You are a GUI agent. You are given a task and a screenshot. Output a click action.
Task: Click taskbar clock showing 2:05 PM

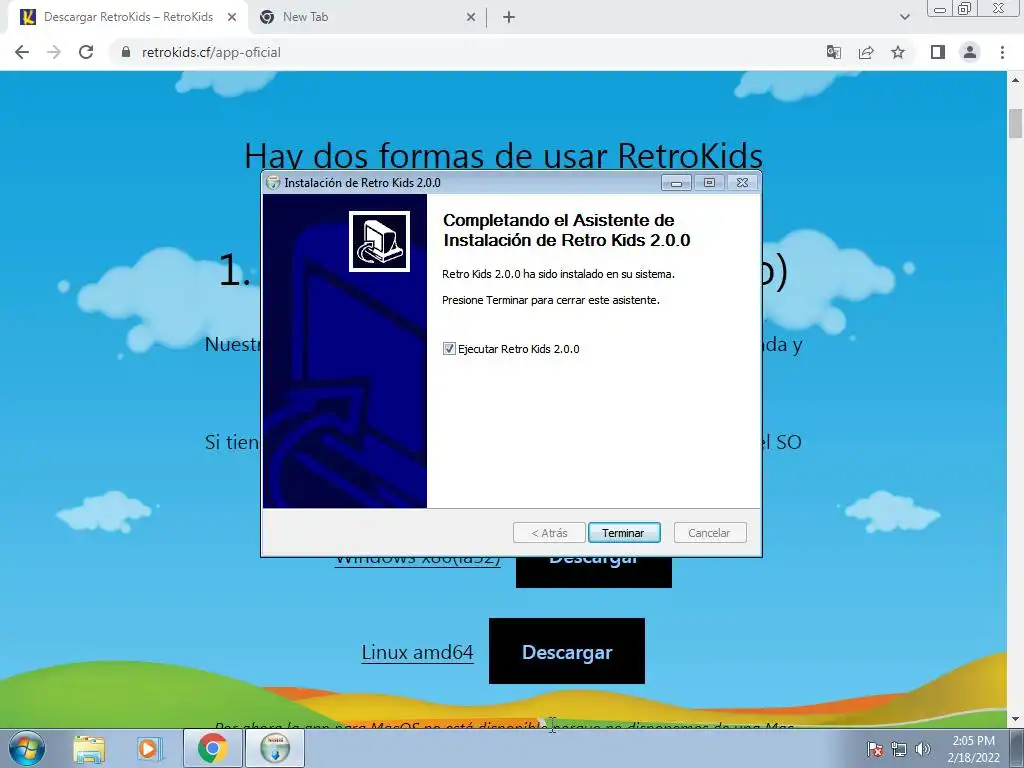pyautogui.click(x=973, y=749)
